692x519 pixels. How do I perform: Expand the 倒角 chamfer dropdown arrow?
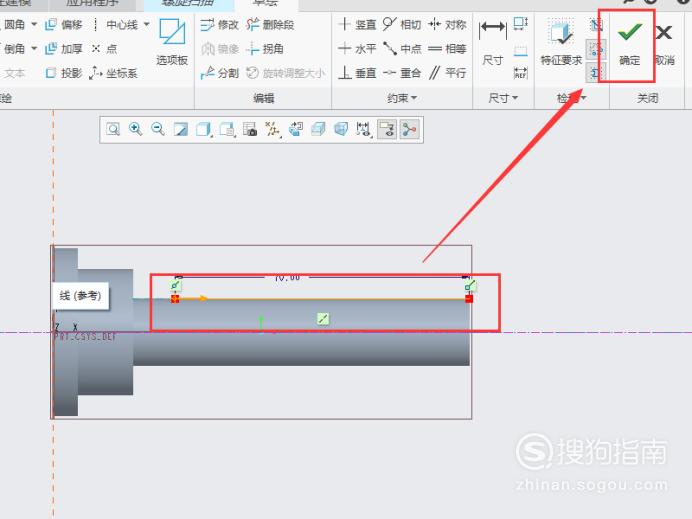pos(34,49)
